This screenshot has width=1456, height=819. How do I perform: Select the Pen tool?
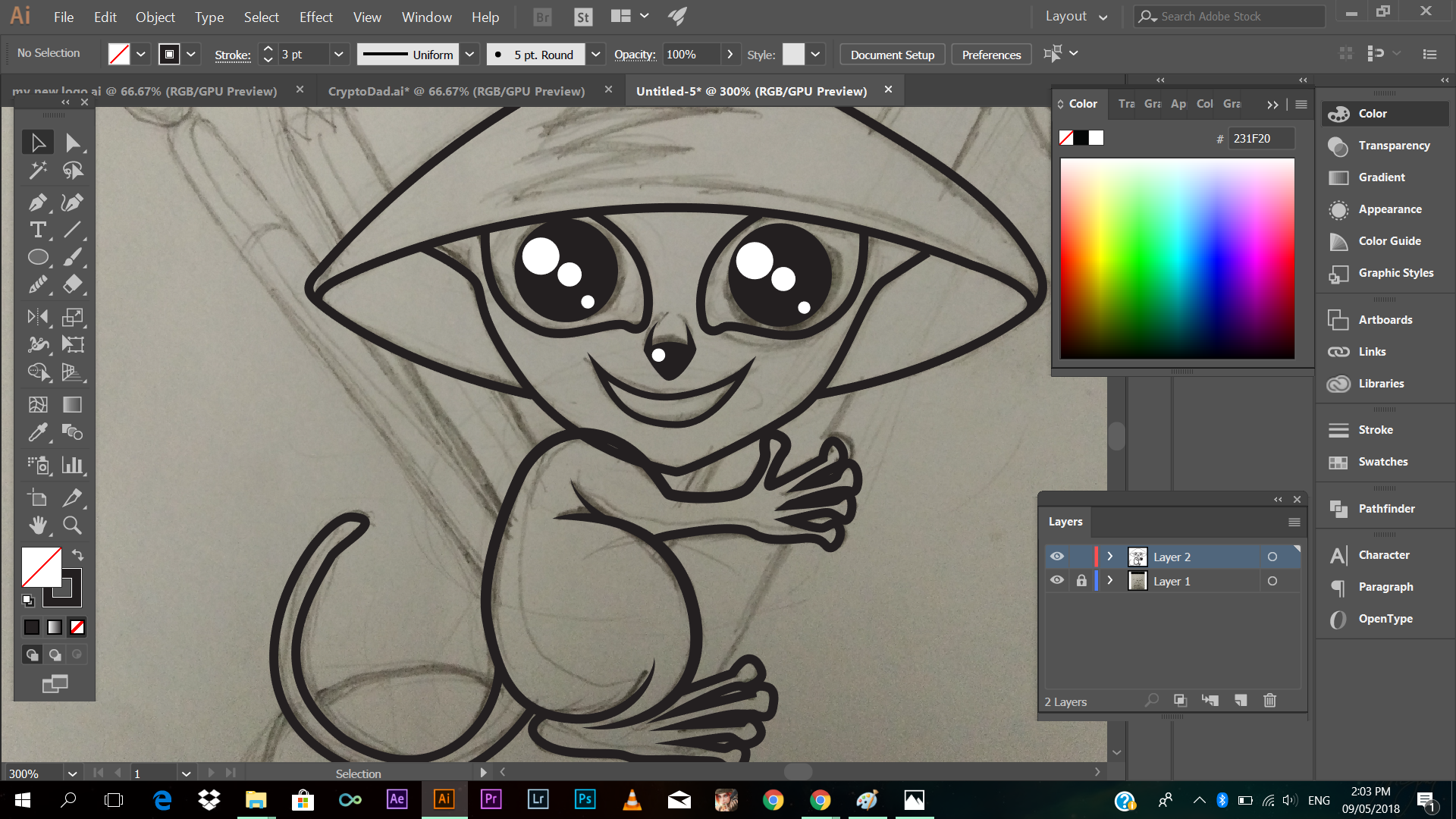tap(37, 202)
